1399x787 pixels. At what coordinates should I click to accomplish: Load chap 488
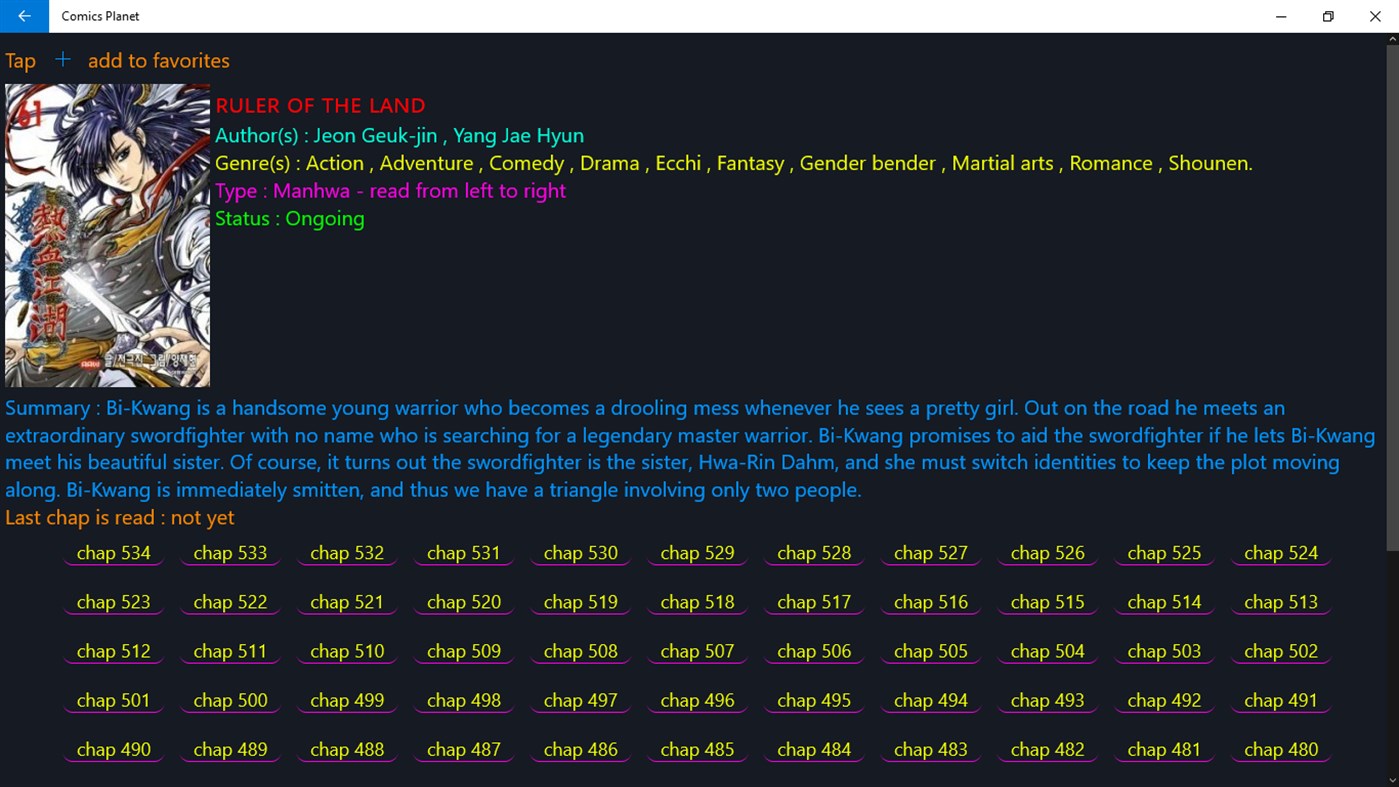coord(347,749)
